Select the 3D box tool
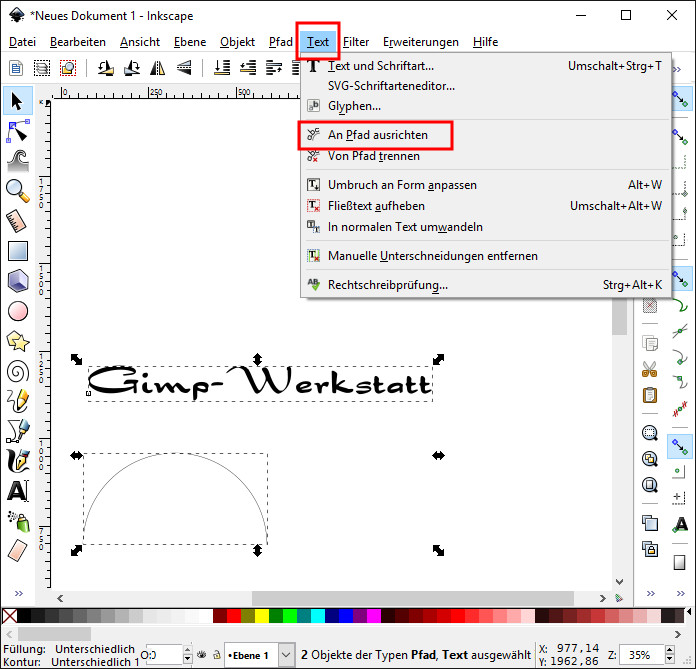The width and height of the screenshot is (696, 669). click(x=18, y=281)
